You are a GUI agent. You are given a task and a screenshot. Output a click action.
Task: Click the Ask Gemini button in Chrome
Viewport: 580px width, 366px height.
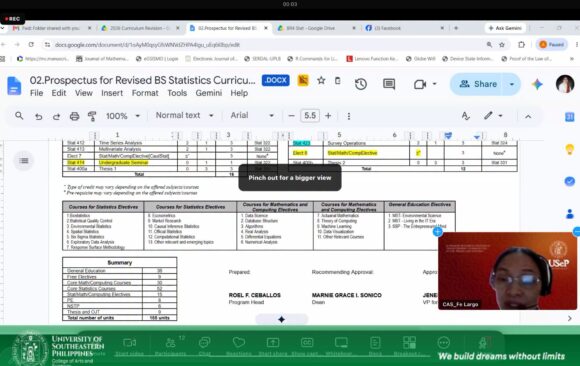(x=505, y=28)
